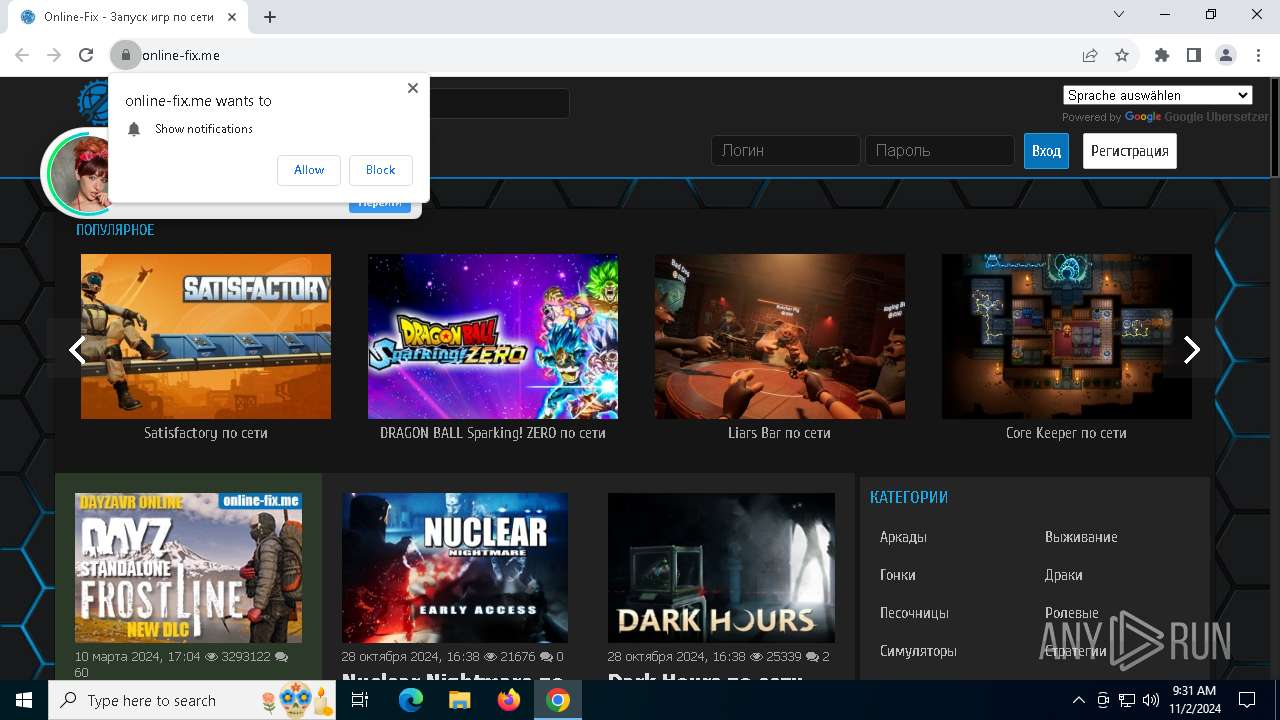This screenshot has width=1280, height=720.
Task: Select the Выживание category
Action: point(1081,537)
